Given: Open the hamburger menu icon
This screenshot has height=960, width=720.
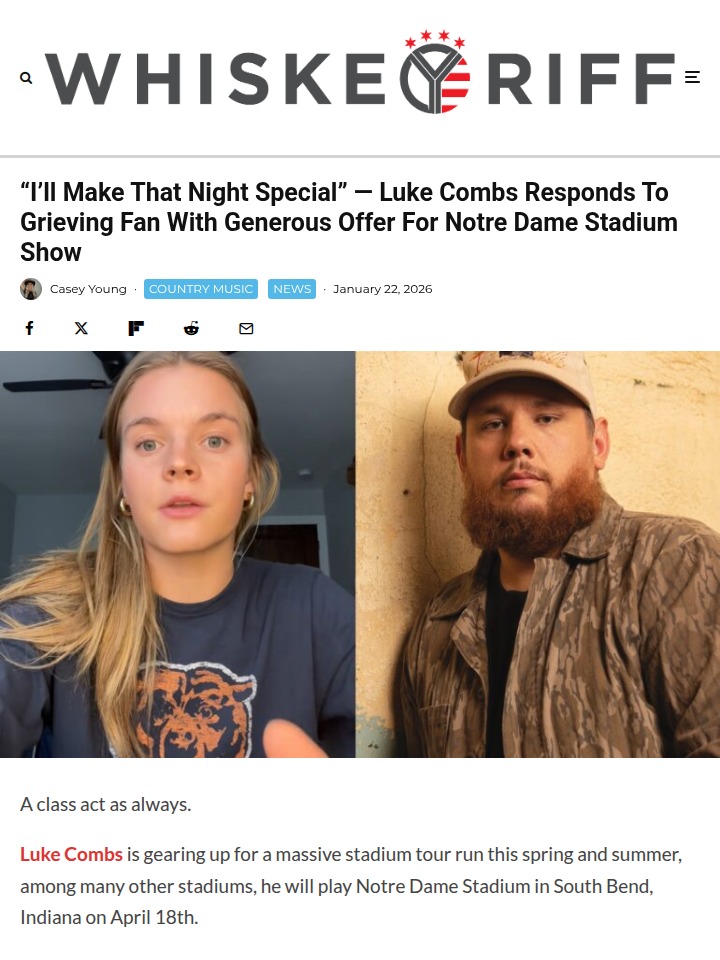Looking at the screenshot, I should (692, 77).
